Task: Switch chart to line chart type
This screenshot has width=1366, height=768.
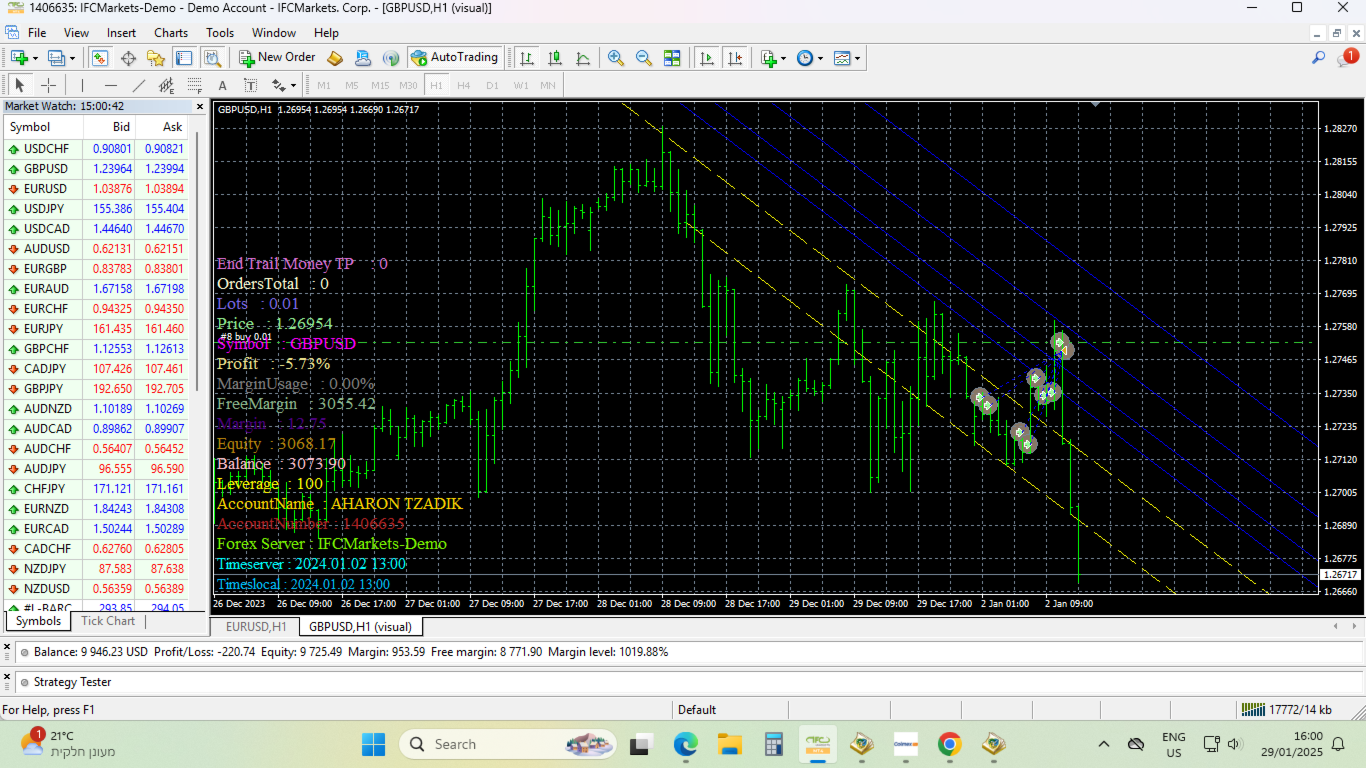Action: click(x=582, y=58)
